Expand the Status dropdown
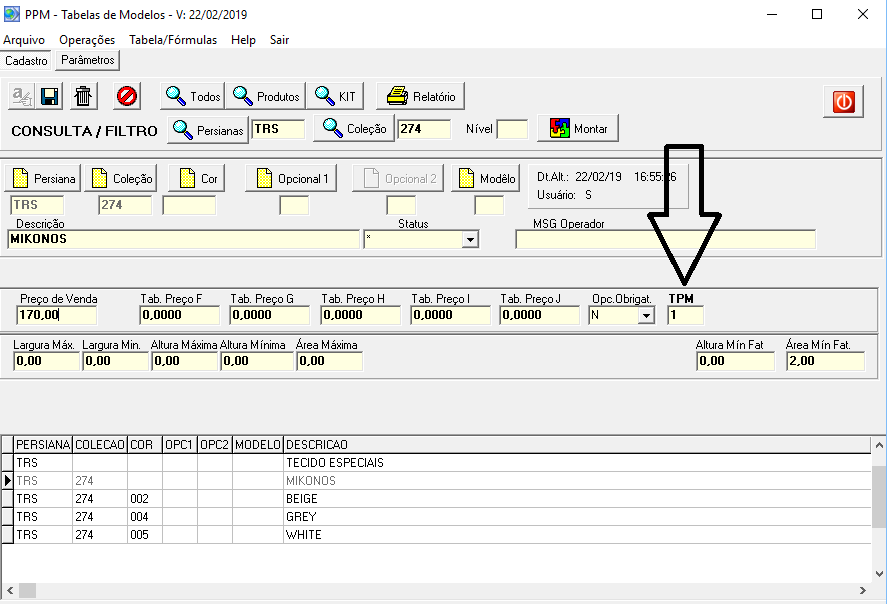The width and height of the screenshot is (887, 604). [470, 240]
